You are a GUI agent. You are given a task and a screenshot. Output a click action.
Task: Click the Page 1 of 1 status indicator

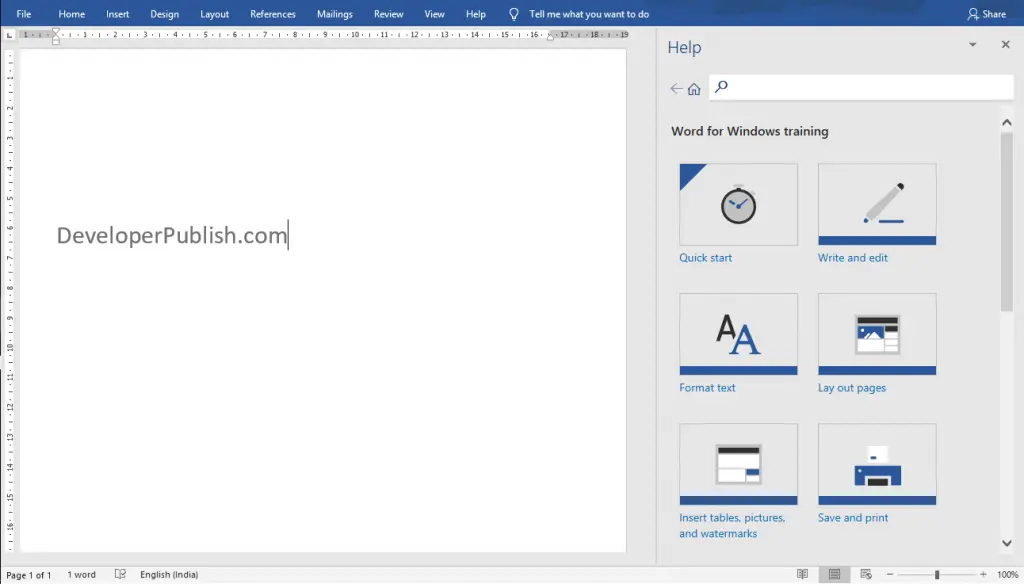tap(29, 575)
